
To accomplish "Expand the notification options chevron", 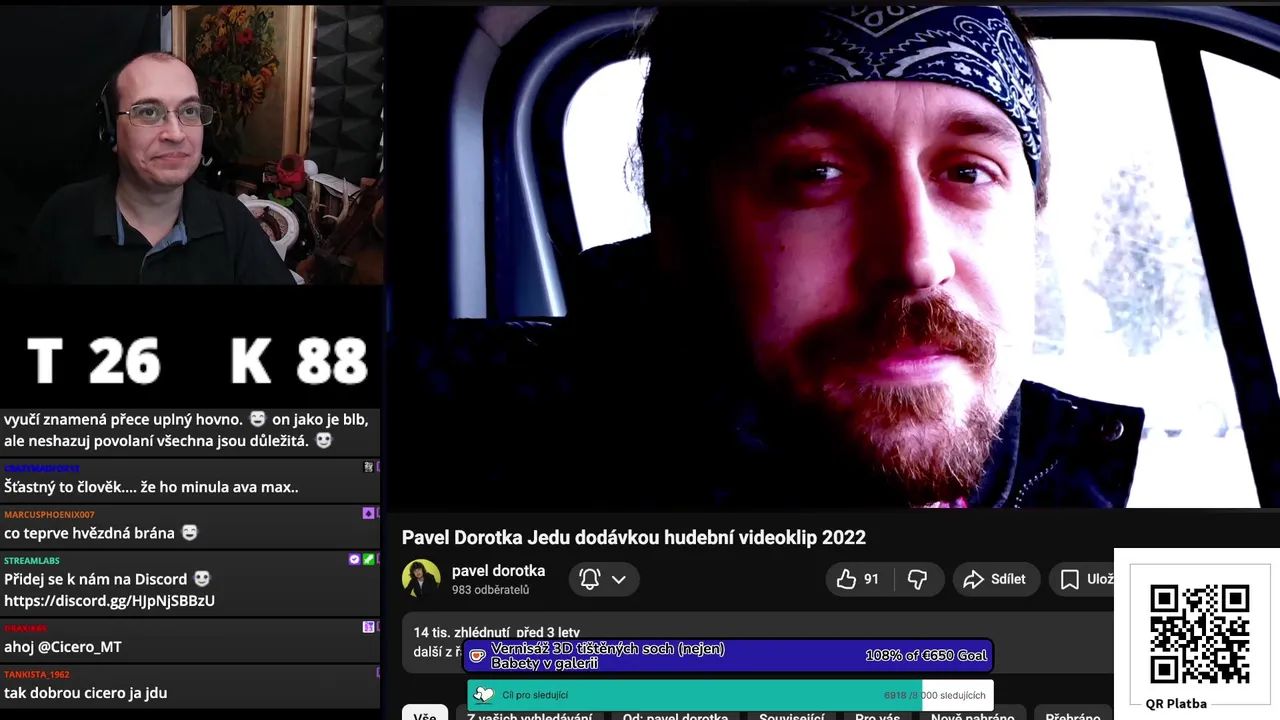I will click(x=619, y=579).
